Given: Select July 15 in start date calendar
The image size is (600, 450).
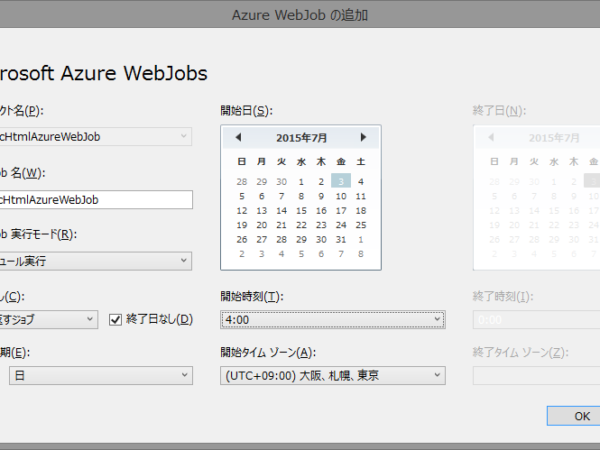Looking at the screenshot, I should click(x=301, y=211).
